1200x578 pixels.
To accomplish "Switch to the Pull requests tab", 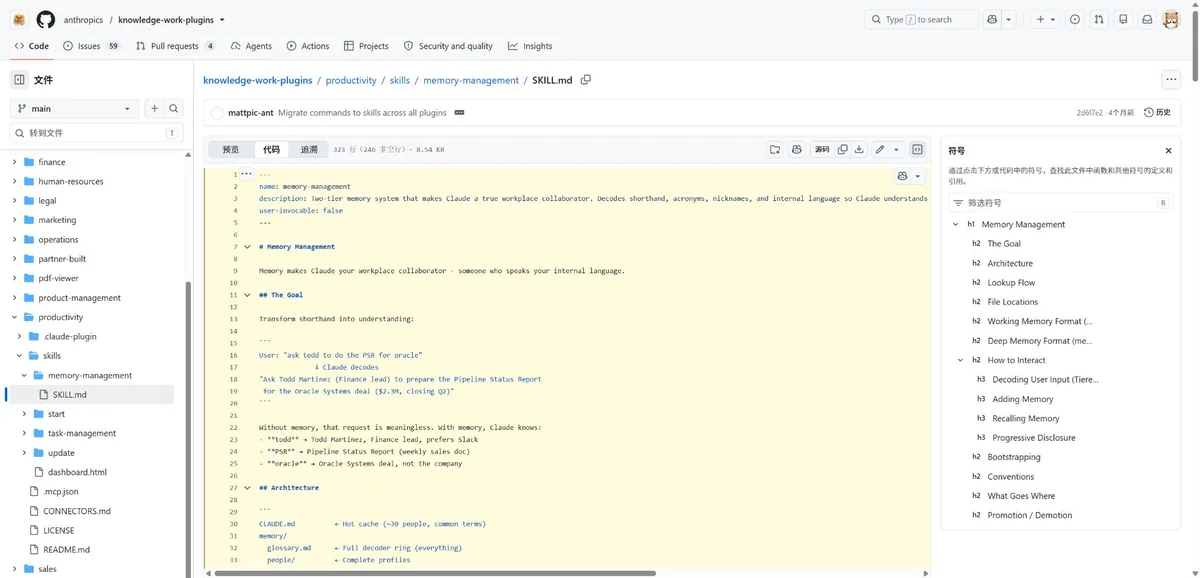I will 176,46.
